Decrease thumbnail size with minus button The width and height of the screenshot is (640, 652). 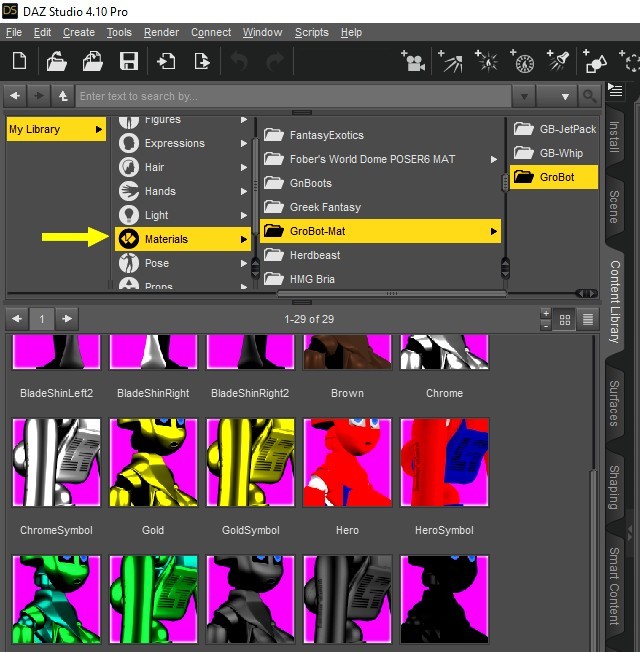(x=546, y=326)
